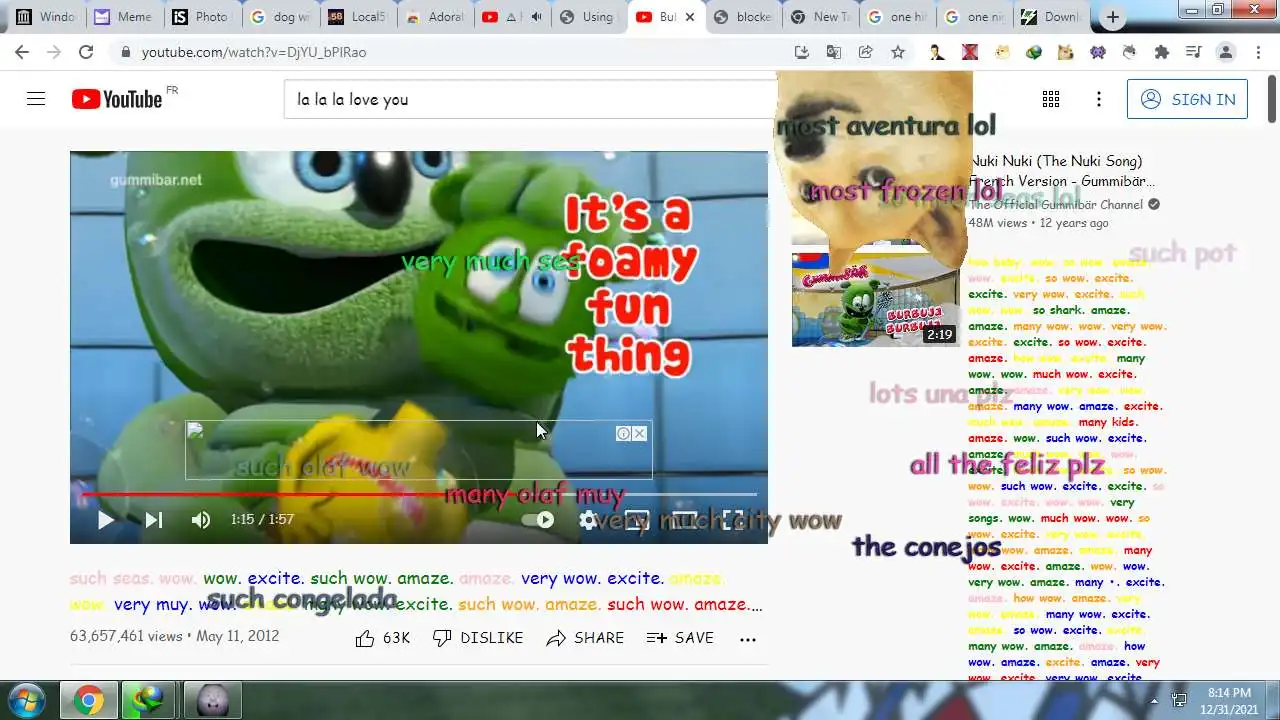
Task: Click the Chrome taskbar icon
Action: point(88,700)
